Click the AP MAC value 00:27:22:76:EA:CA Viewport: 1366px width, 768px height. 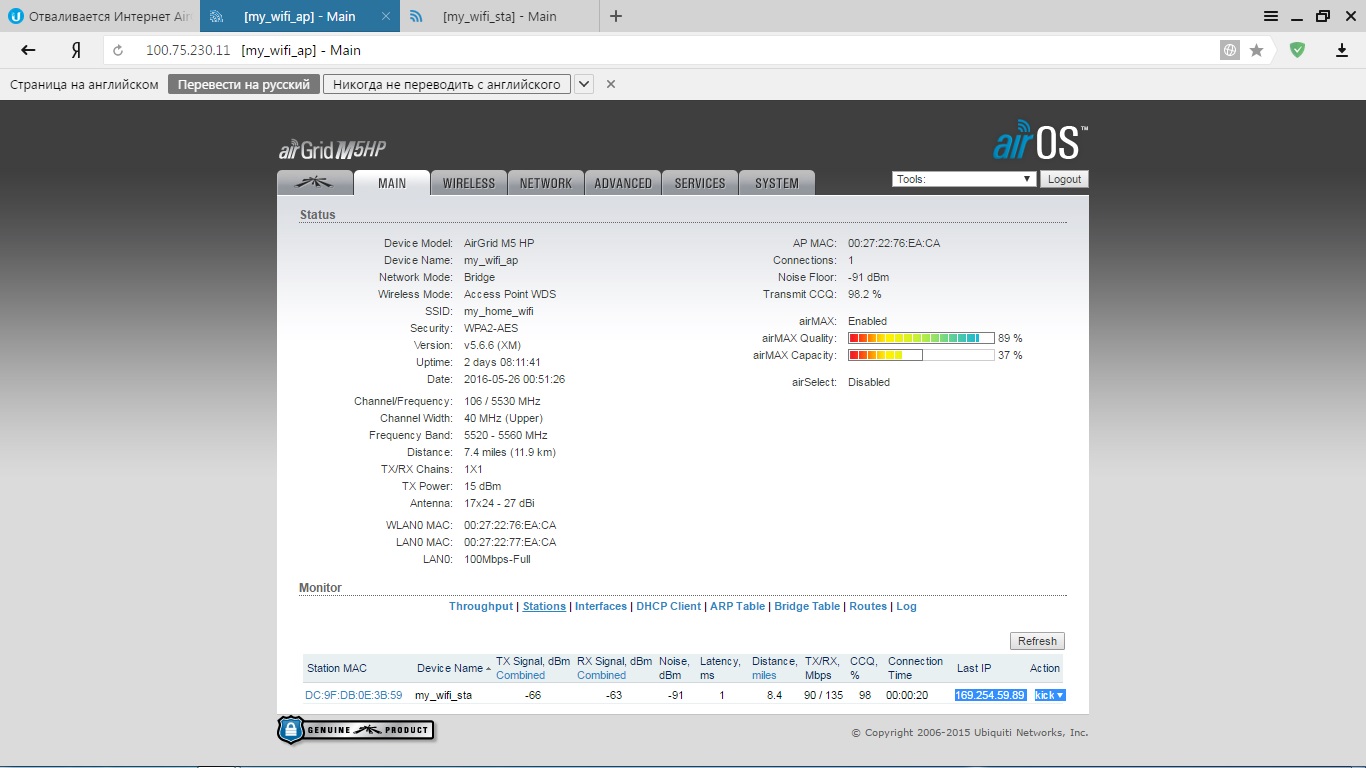tap(894, 243)
